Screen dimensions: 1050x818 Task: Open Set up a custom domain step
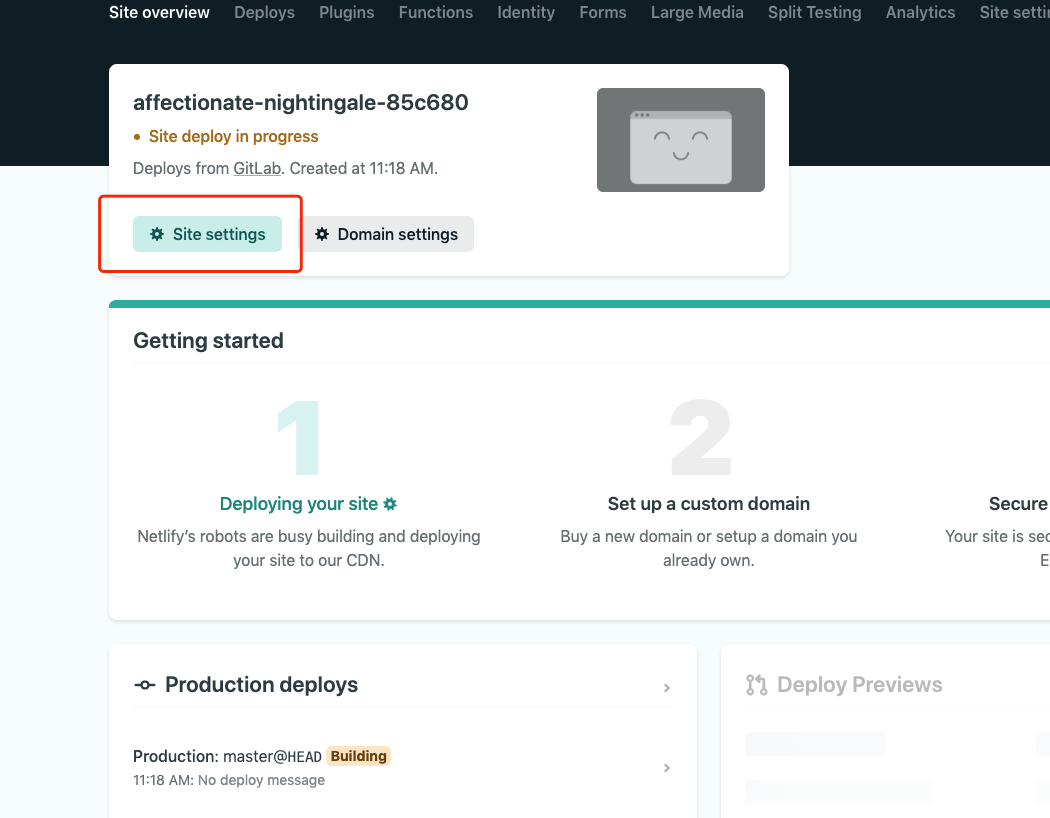point(708,503)
